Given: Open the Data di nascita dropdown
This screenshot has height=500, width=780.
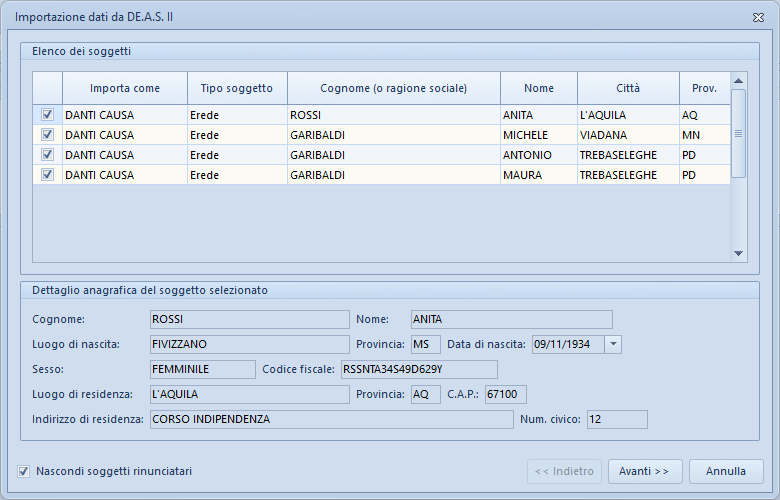Looking at the screenshot, I should pos(613,344).
